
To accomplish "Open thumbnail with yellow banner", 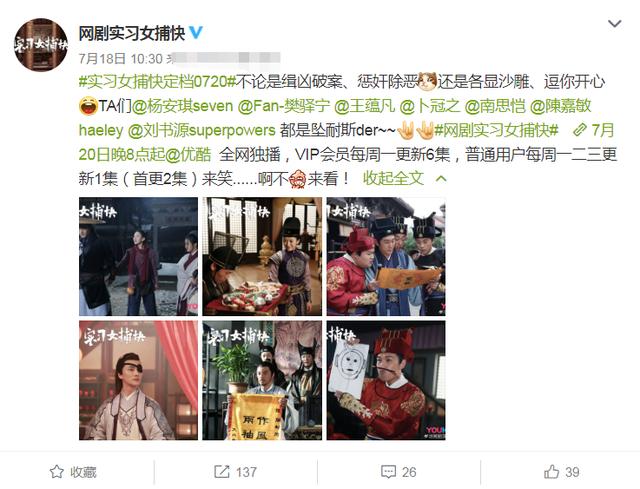I will click(262, 380).
